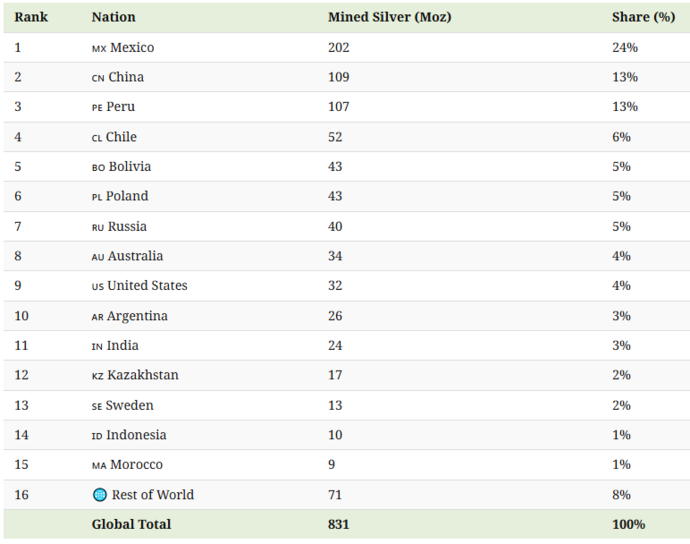Click the Argentina row name
Image resolution: width=690 pixels, height=544 pixels.
click(137, 316)
